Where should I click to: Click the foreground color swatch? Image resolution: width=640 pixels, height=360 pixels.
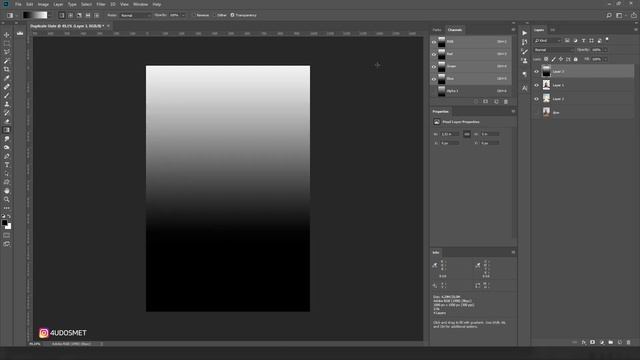click(x=4, y=223)
